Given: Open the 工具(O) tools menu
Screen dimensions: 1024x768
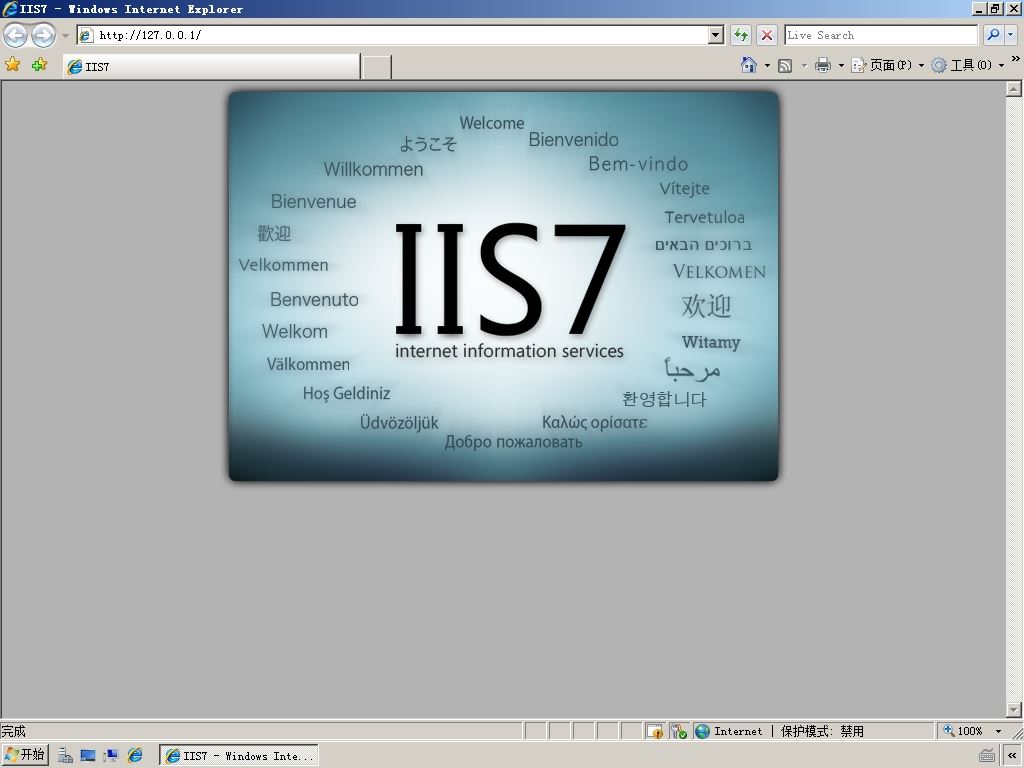Looking at the screenshot, I should [x=968, y=65].
